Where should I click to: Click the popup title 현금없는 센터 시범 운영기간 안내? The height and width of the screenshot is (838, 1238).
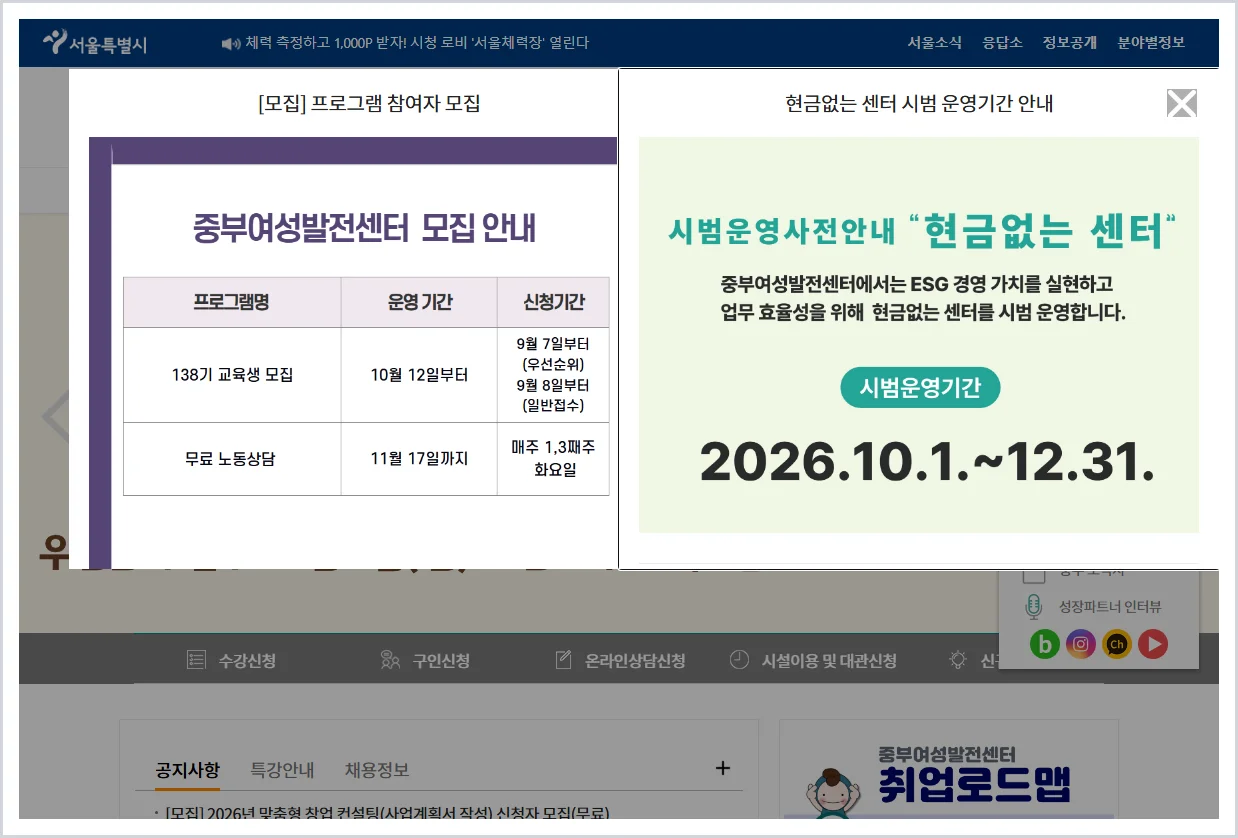919,103
